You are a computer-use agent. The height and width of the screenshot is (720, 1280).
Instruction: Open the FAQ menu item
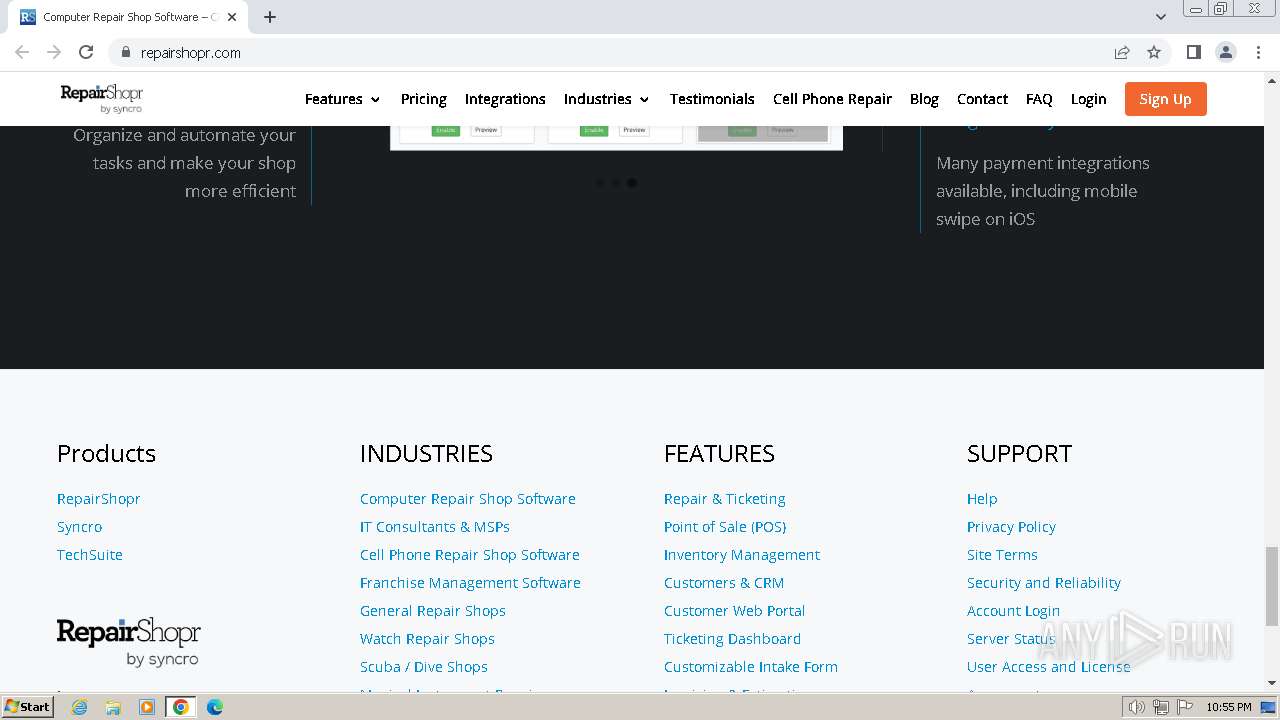point(1039,99)
